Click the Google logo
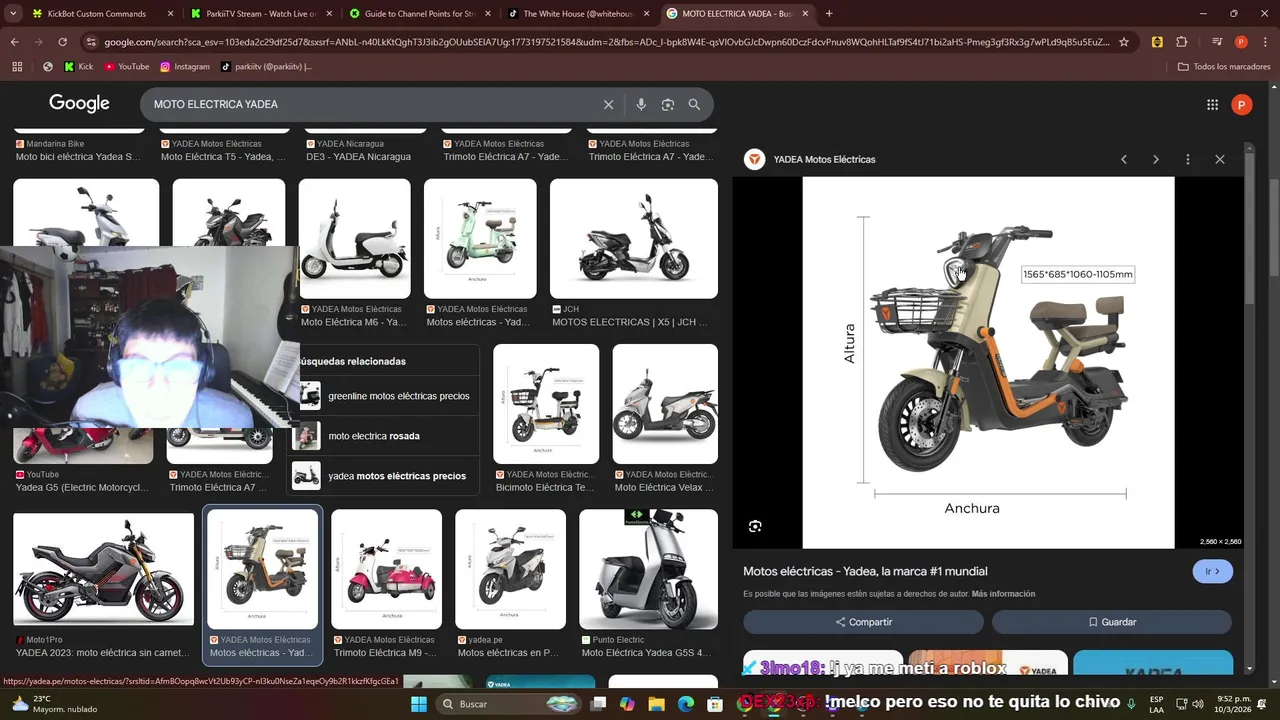This screenshot has width=1280, height=720. pos(79,103)
